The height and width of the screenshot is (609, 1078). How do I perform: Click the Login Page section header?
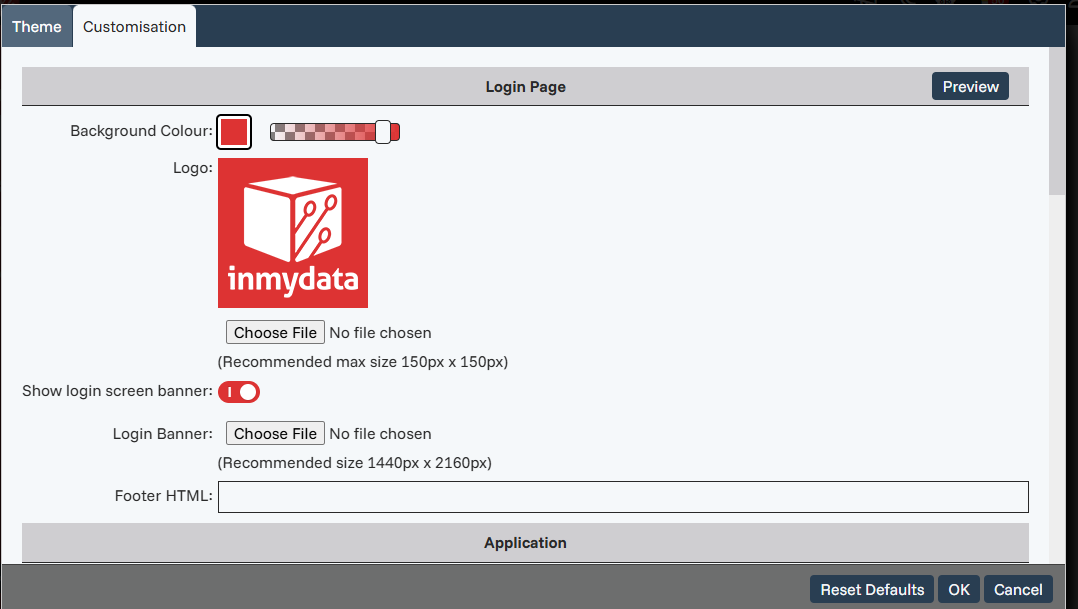pyautogui.click(x=525, y=87)
